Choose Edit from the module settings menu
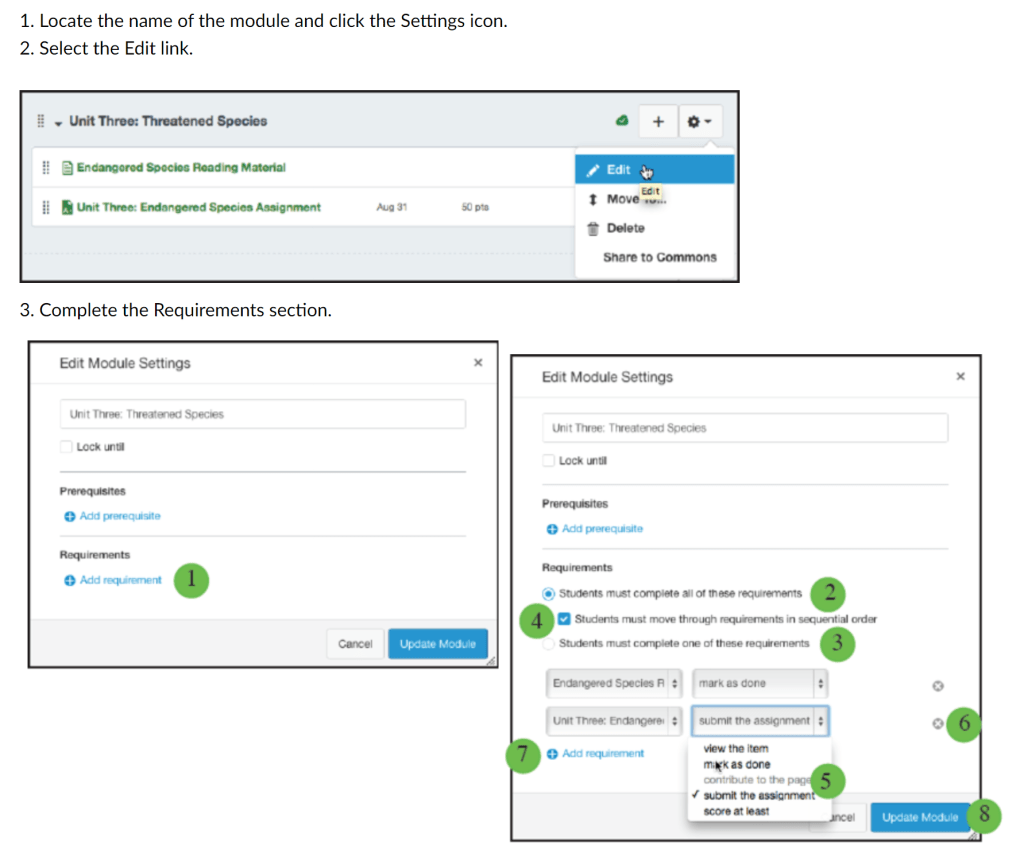Viewport: 1024px width, 853px height. 618,169
